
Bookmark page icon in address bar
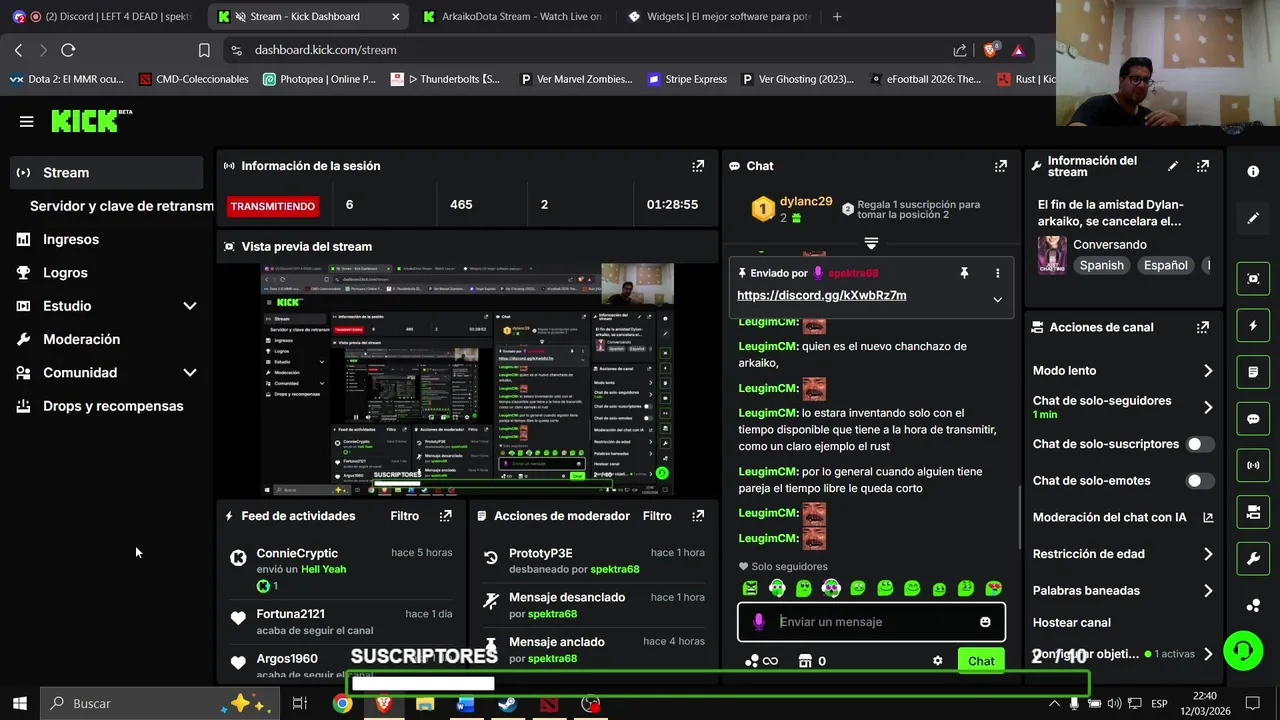click(x=204, y=50)
